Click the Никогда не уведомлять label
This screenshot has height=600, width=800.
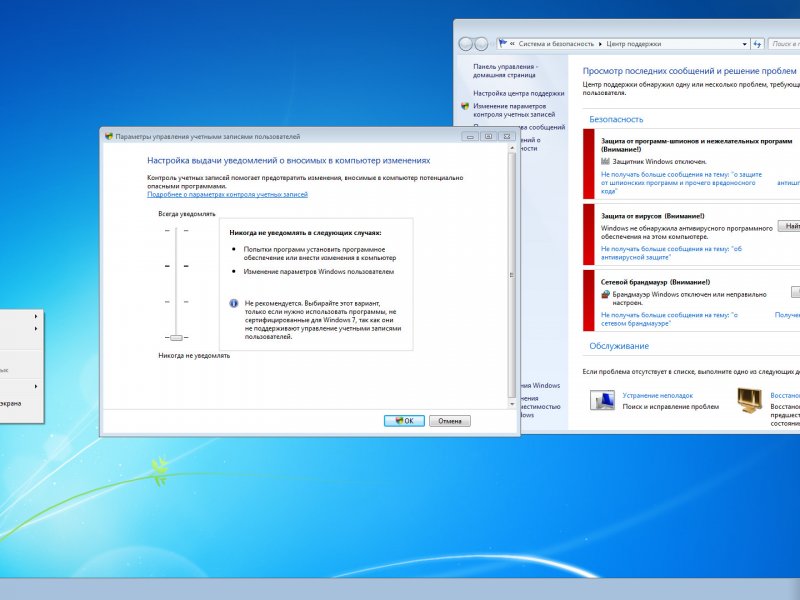click(x=194, y=356)
